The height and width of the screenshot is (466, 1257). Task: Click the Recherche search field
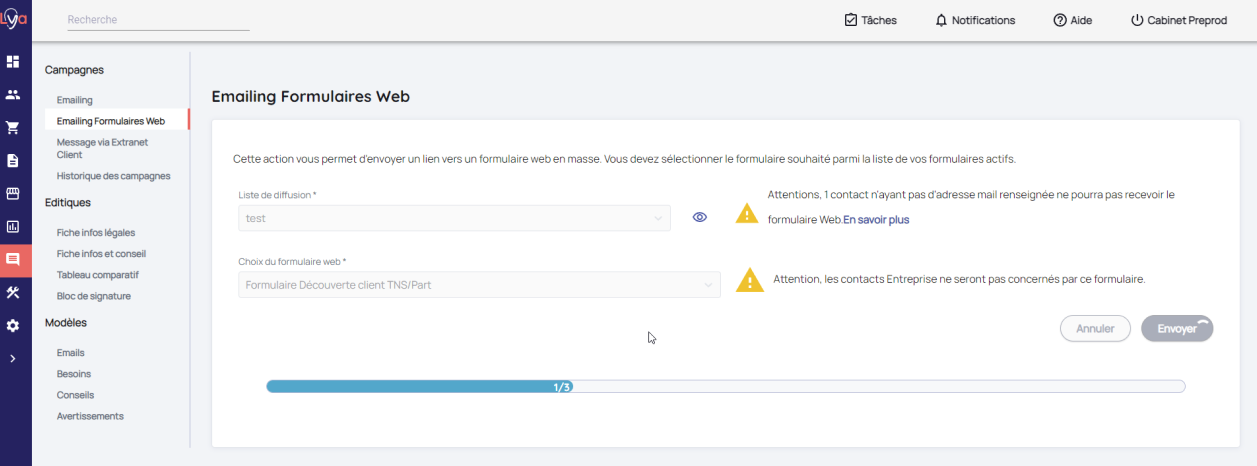coord(158,20)
